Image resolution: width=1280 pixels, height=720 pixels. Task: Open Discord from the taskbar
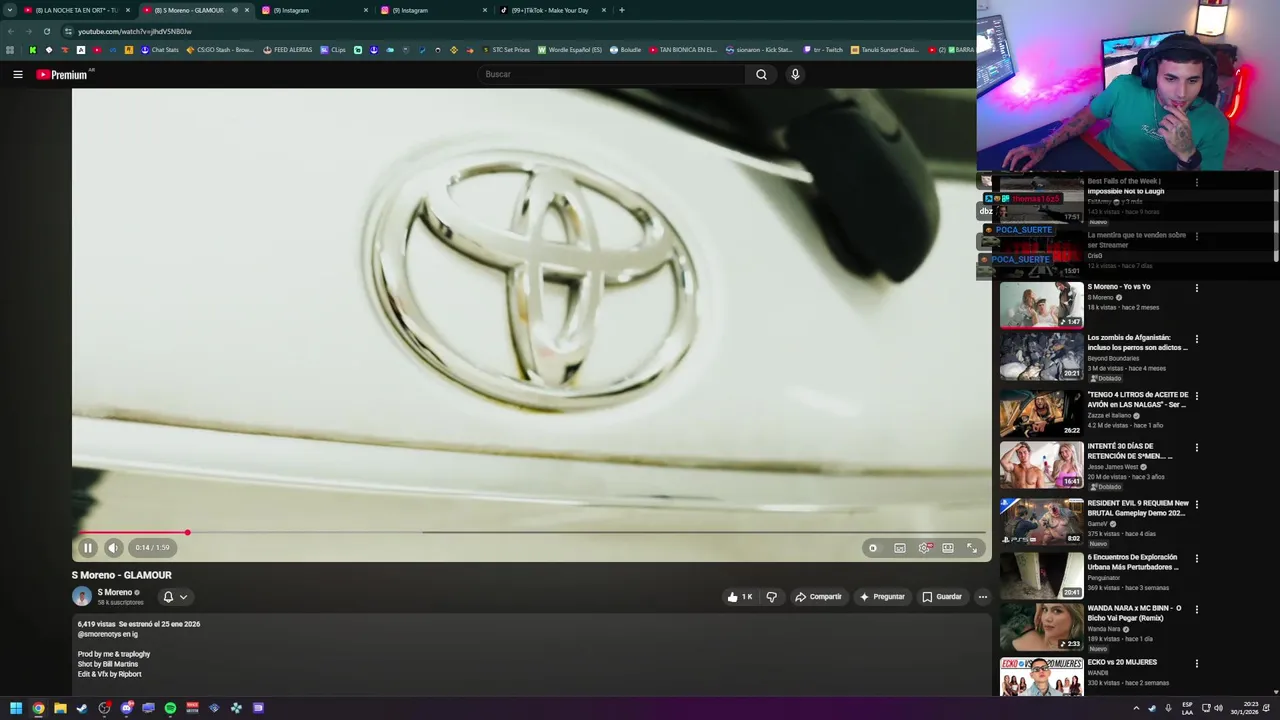point(126,708)
